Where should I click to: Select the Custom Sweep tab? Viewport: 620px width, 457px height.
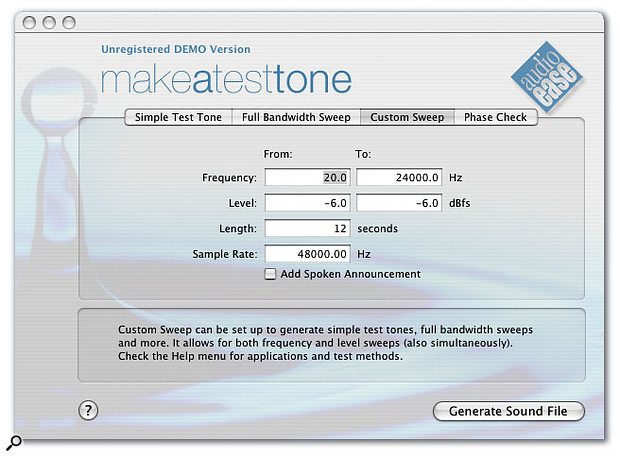coord(407,117)
